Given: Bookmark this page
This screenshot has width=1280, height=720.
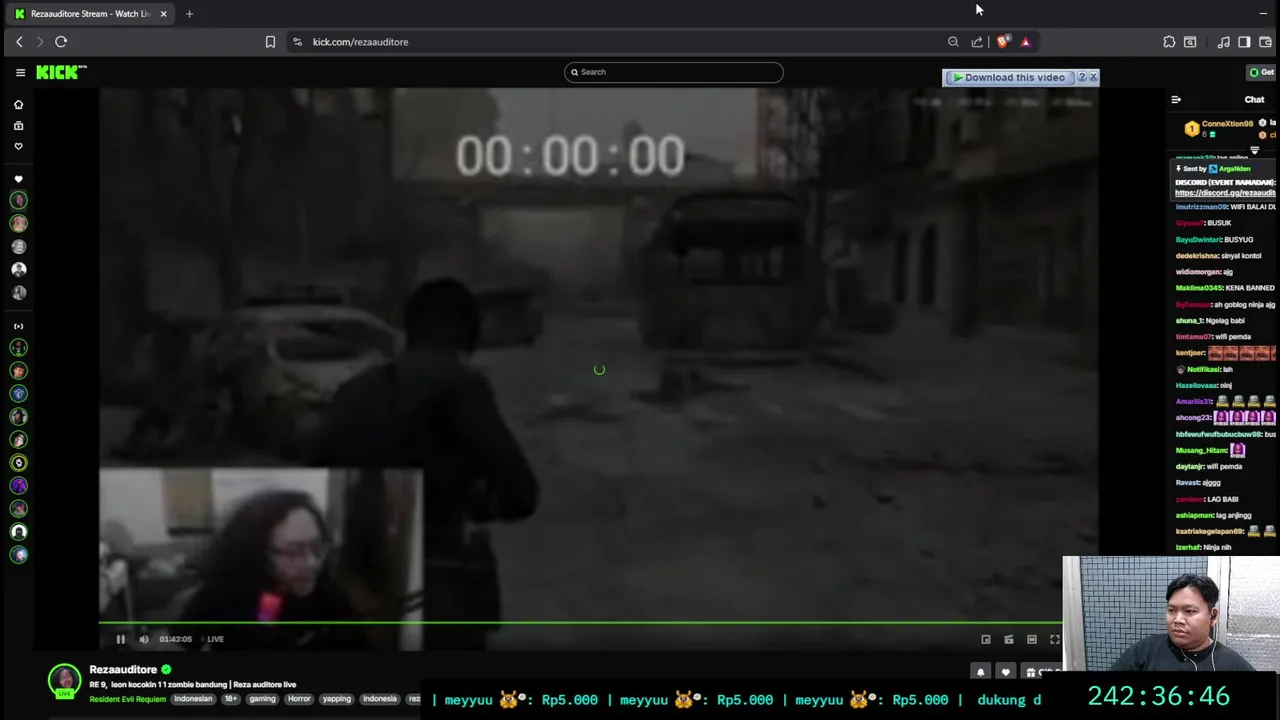Looking at the screenshot, I should (x=270, y=42).
